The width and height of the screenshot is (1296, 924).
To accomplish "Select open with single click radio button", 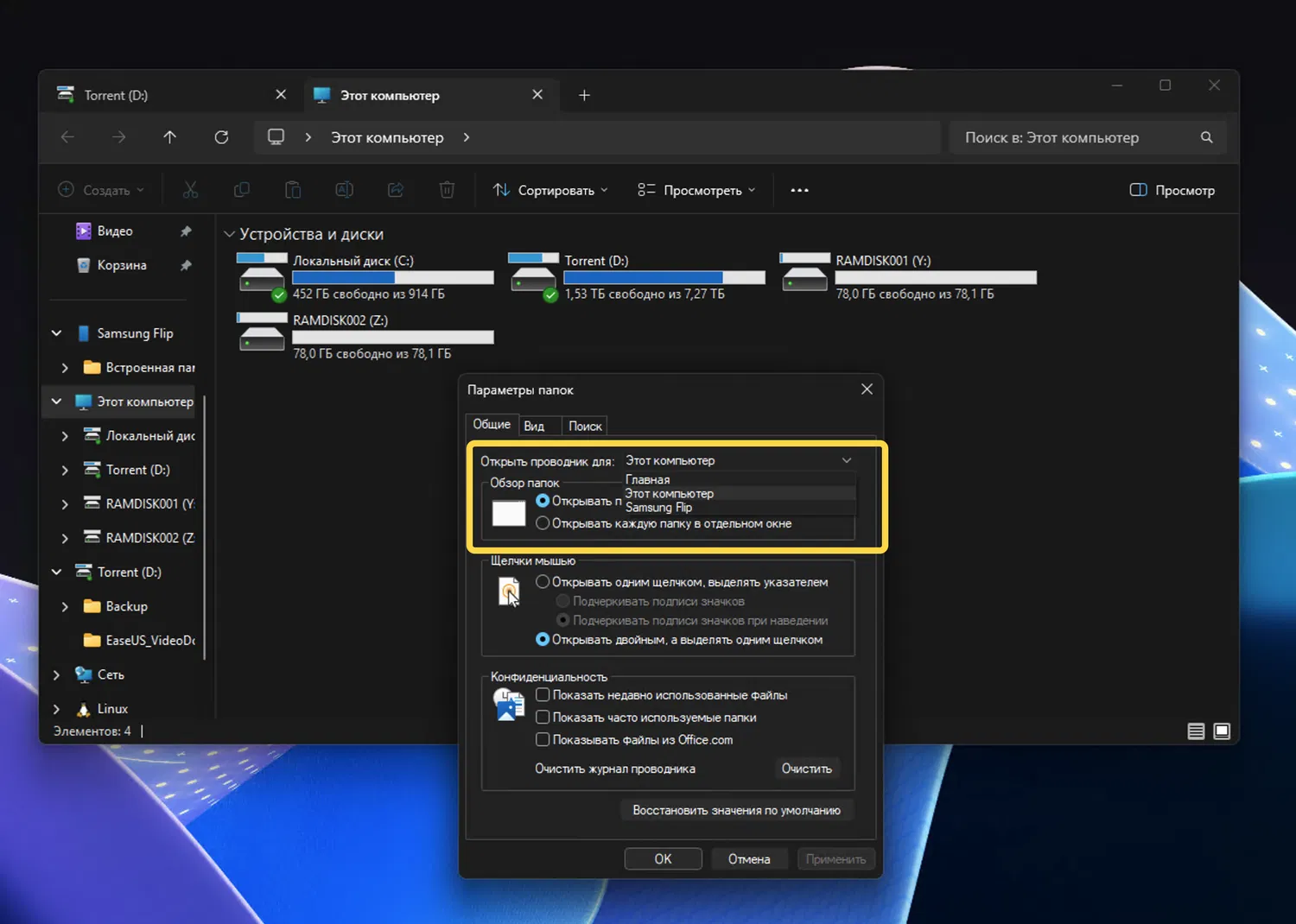I will [543, 582].
